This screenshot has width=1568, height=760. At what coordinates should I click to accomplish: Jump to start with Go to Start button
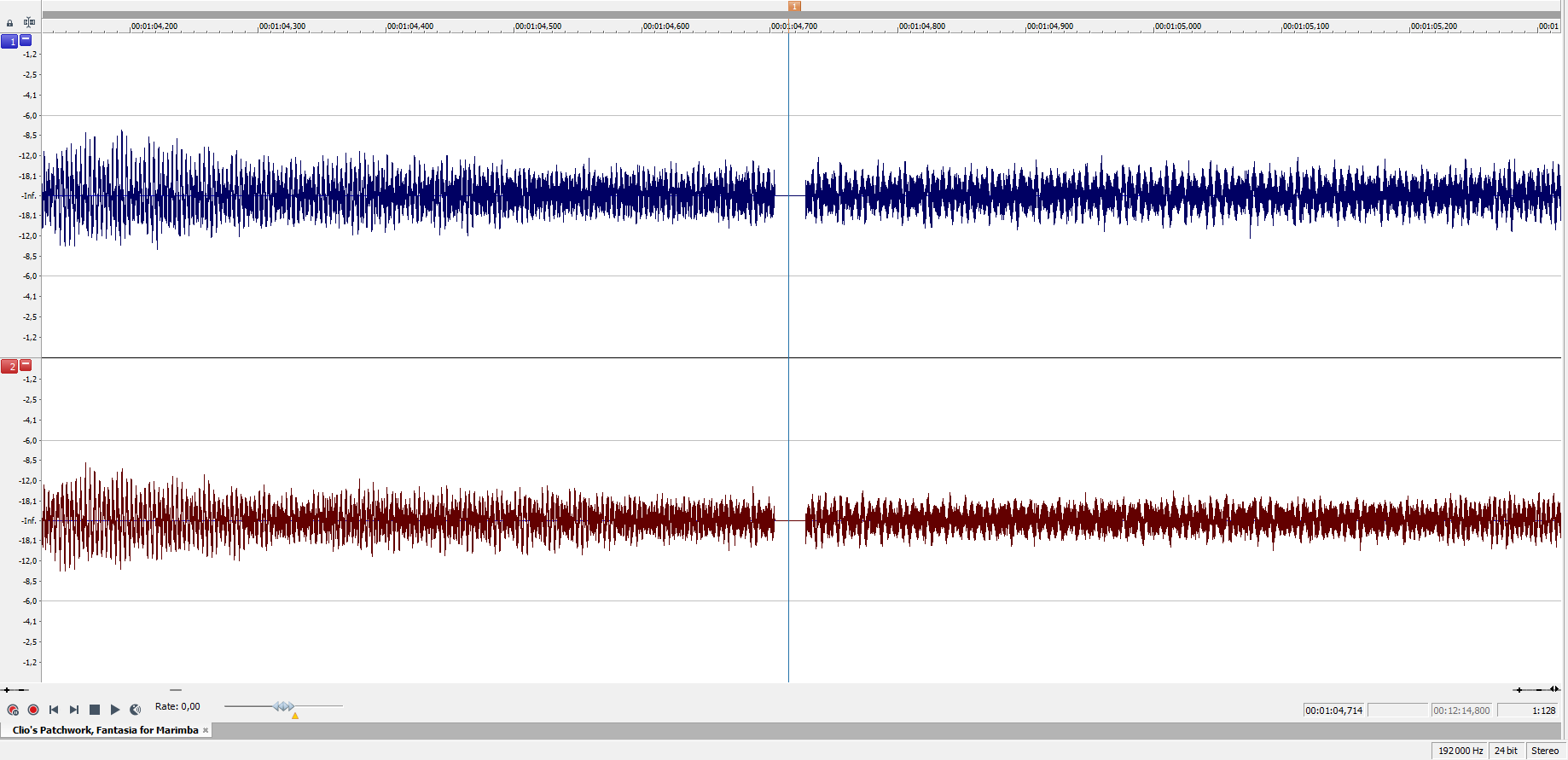[x=54, y=710]
